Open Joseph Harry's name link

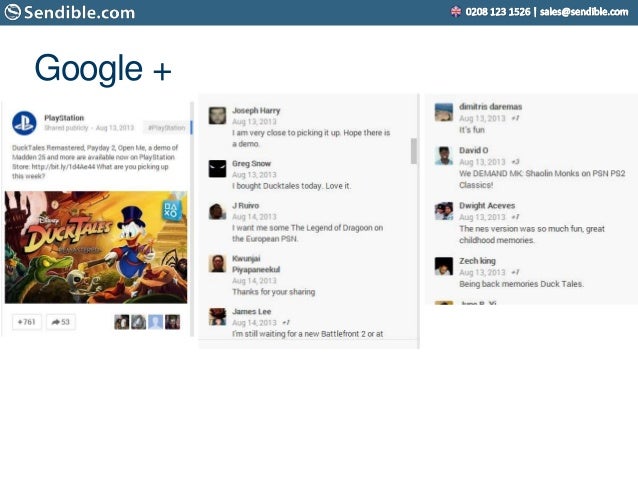click(x=256, y=110)
